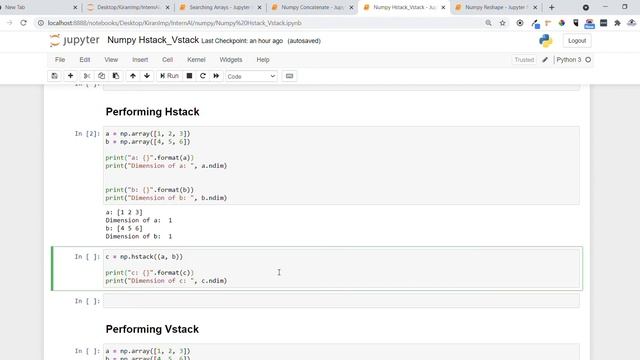Screen dimensions: 640x360
Task: Cut selected cells with scissors icon
Action: click(87, 76)
